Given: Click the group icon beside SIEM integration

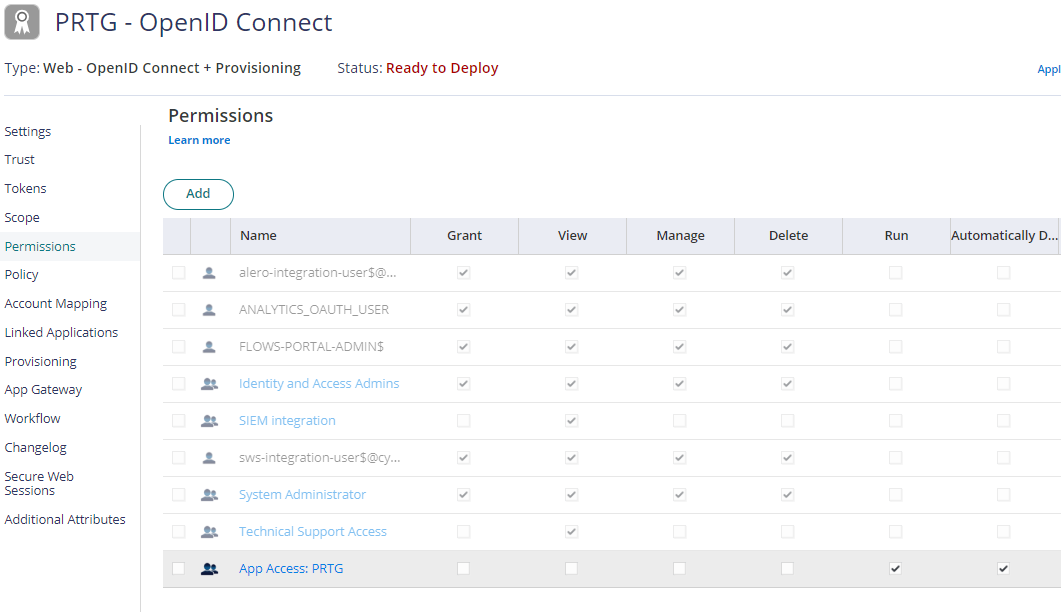Looking at the screenshot, I should (209, 420).
